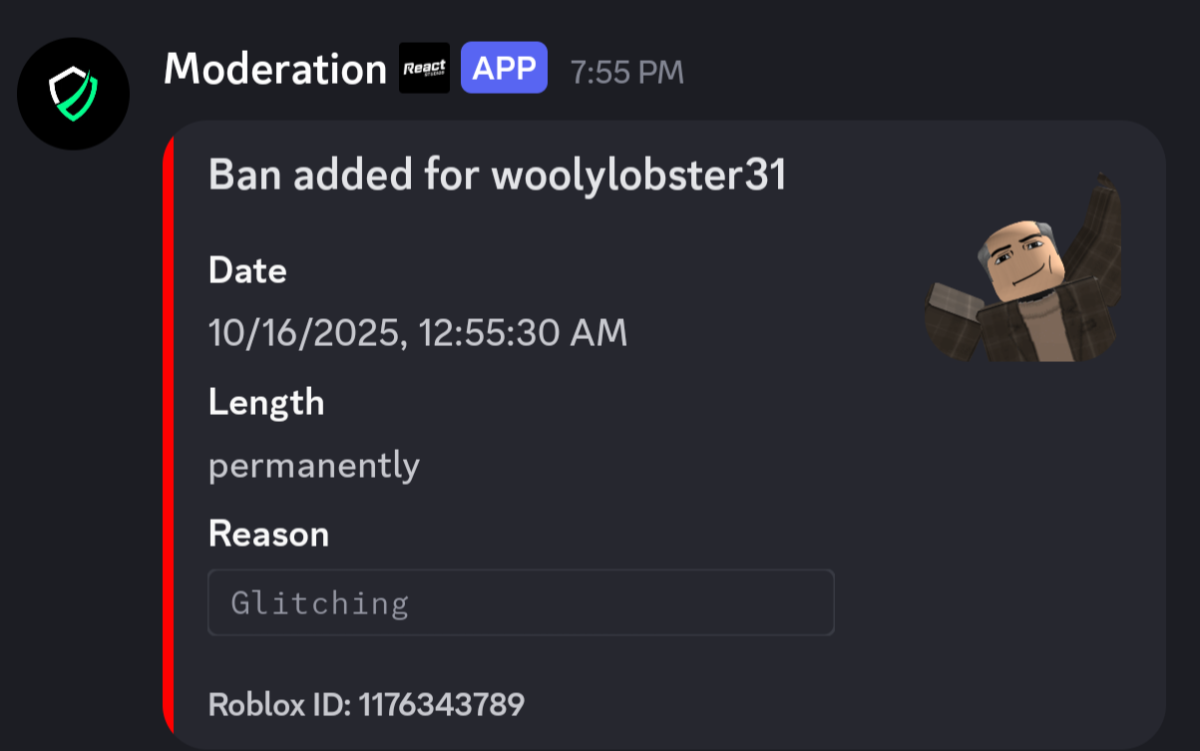The image size is (1200, 751).
Task: Click the "permanently" ban length value
Action: pyautogui.click(x=314, y=466)
